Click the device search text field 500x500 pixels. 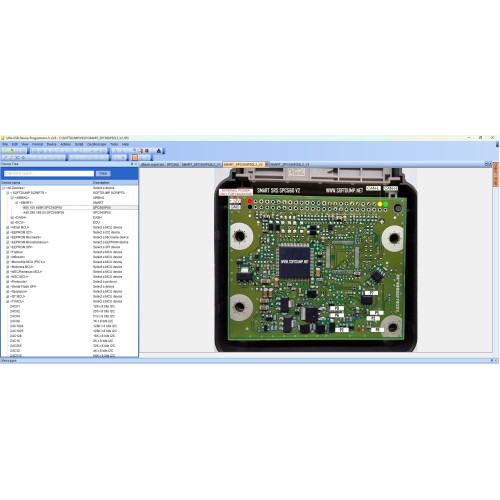pos(49,173)
